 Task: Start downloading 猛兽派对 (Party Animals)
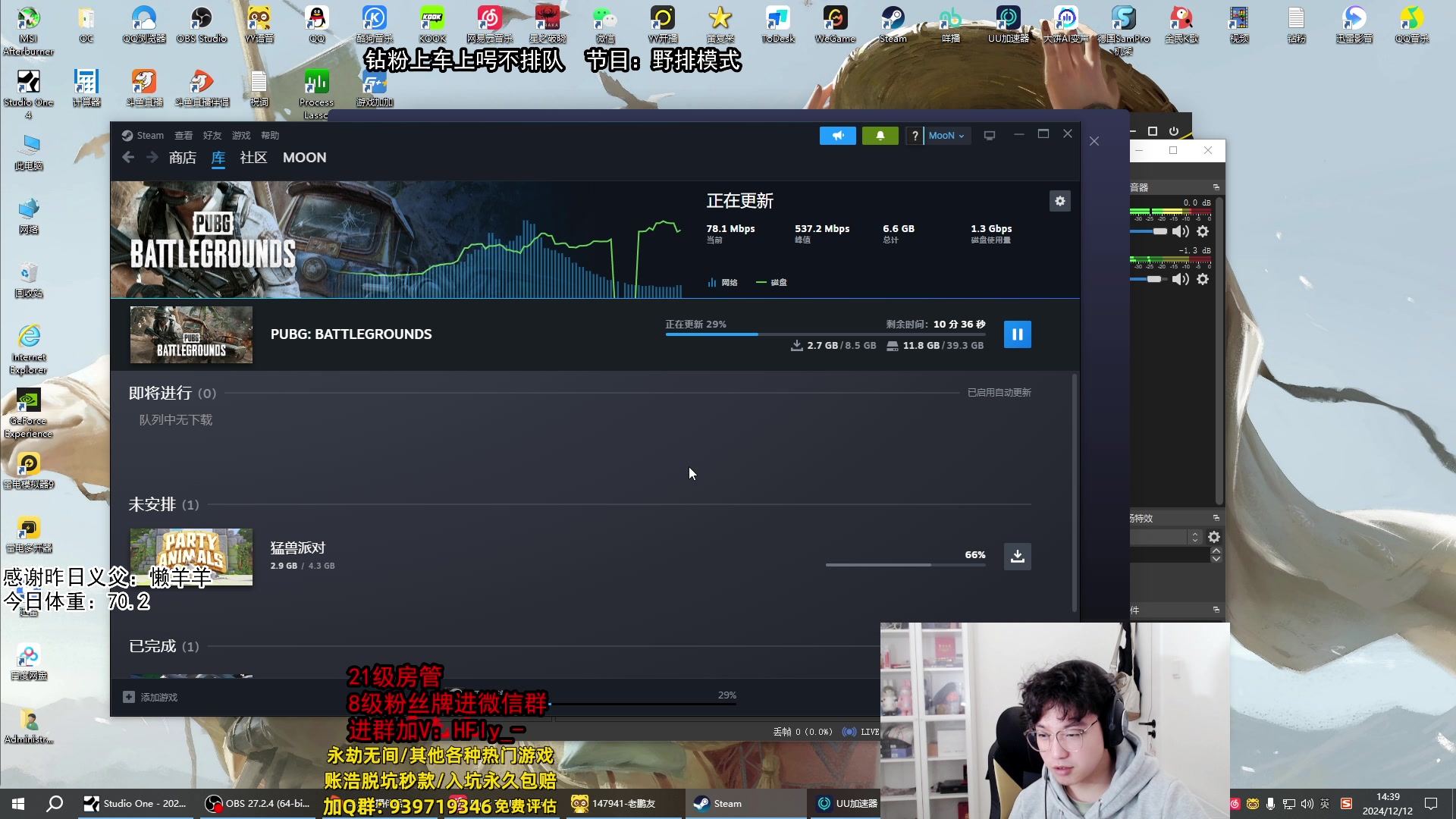(x=1017, y=557)
